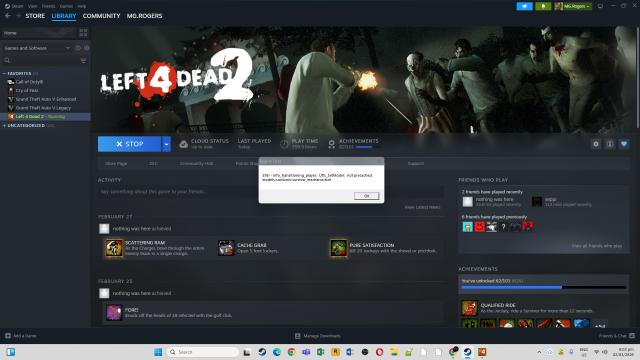Open the DLC link
This screenshot has width=640, height=360.
(153, 164)
